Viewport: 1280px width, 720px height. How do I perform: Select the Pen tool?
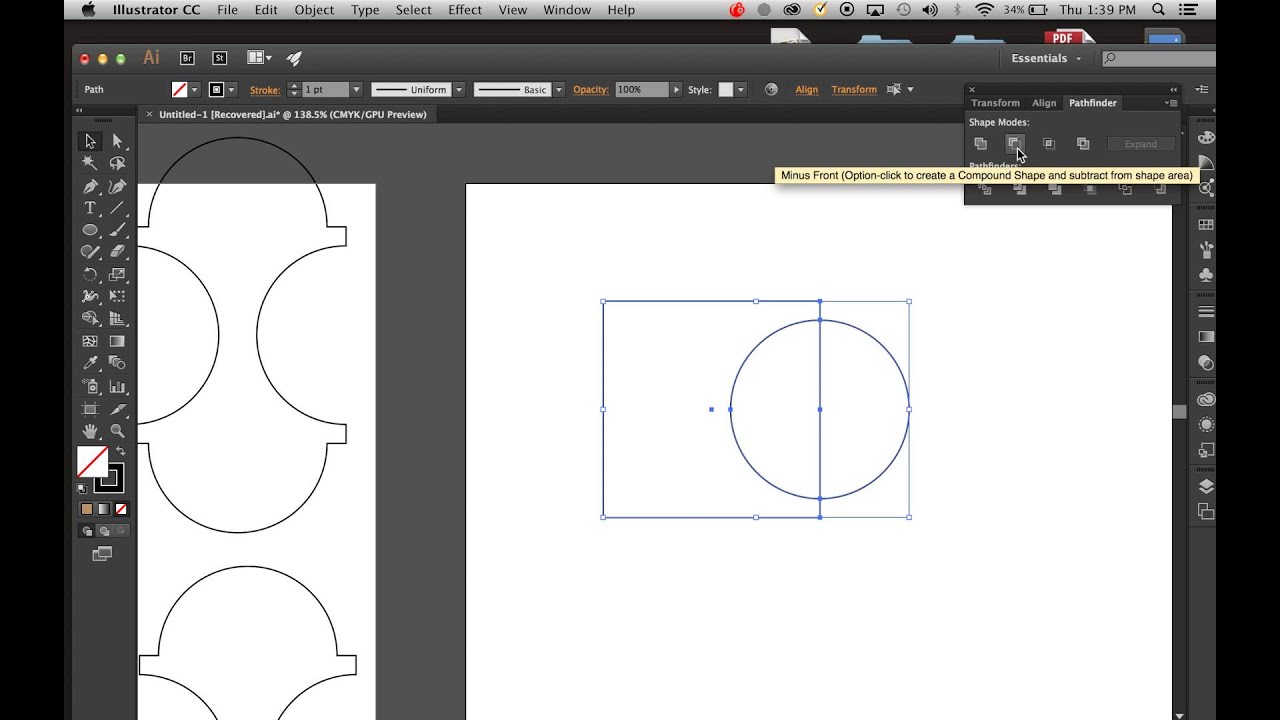click(90, 186)
